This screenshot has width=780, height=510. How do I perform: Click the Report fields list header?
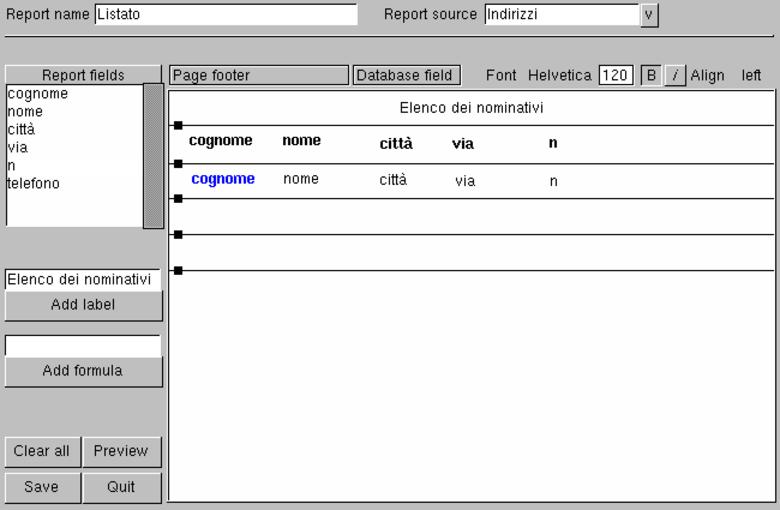83,75
